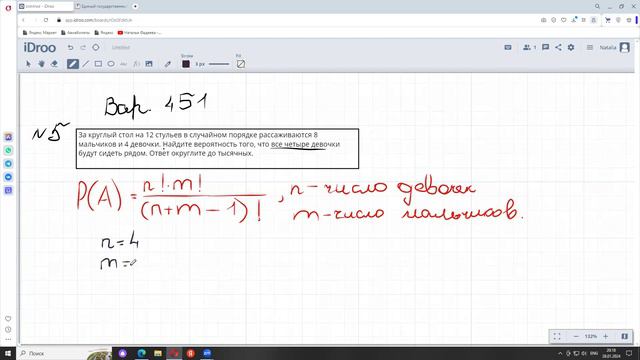
Task: Zoom out the board
Action: point(576,336)
